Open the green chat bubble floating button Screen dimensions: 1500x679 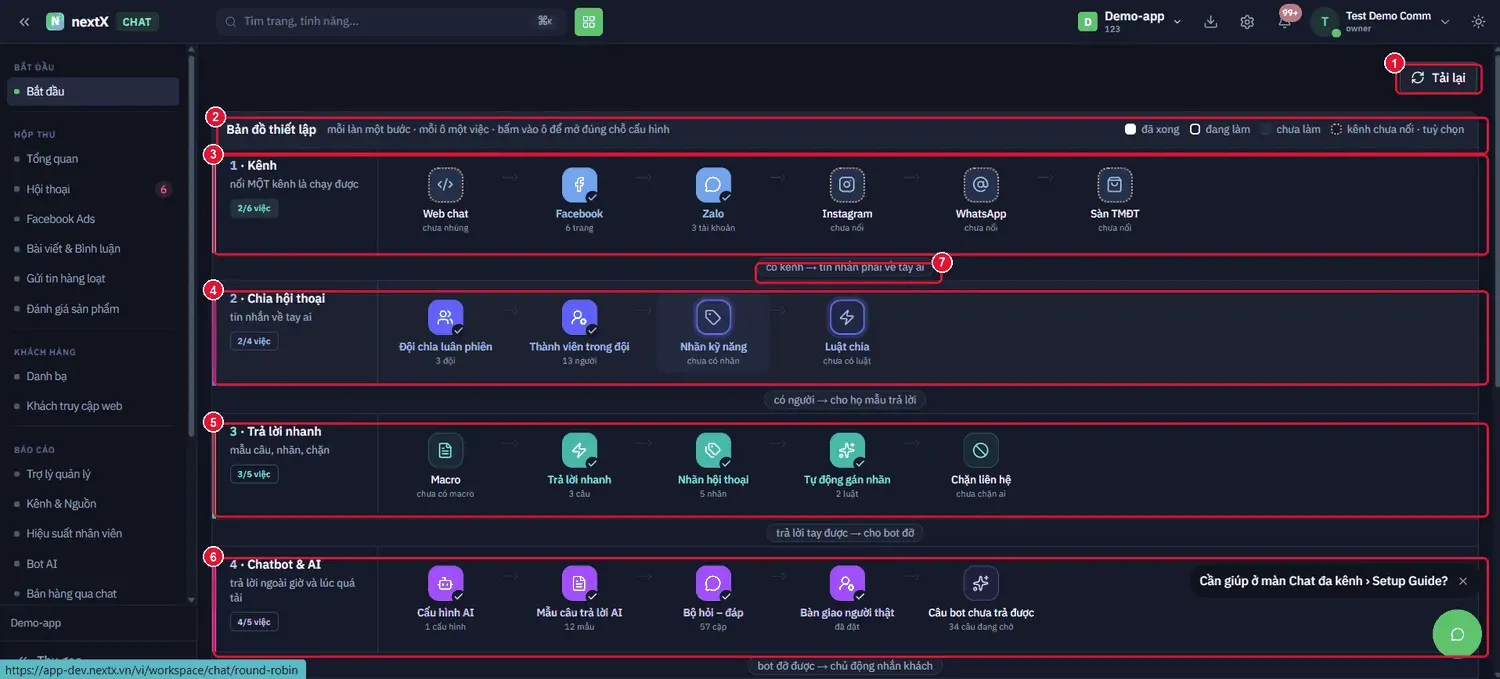pyautogui.click(x=1457, y=634)
